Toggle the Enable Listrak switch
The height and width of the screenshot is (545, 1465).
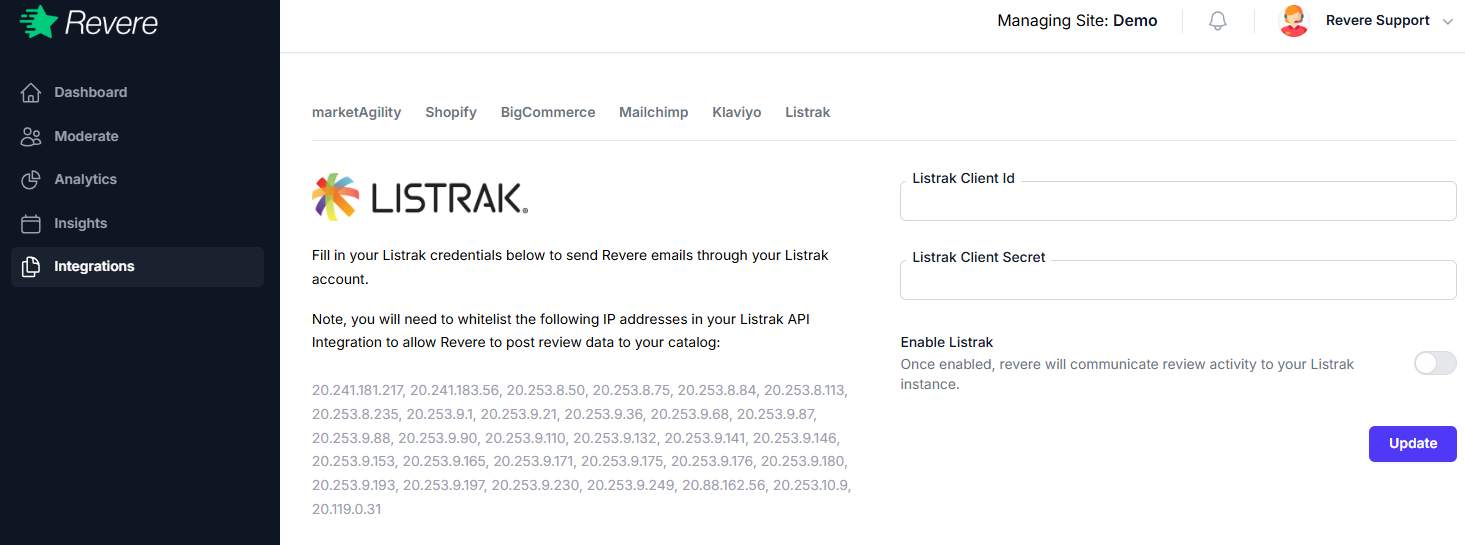[1435, 363]
